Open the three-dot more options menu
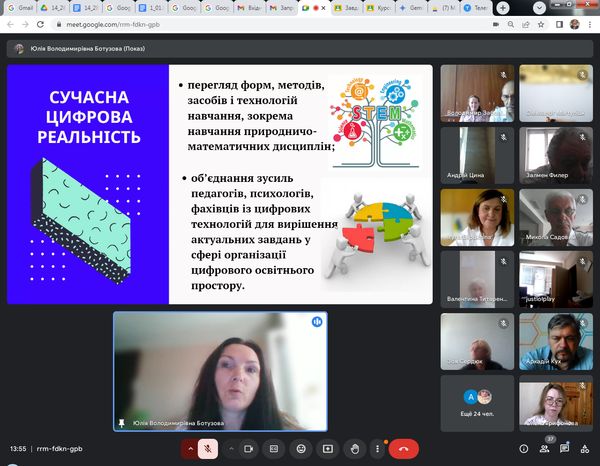Viewport: 600px width, 466px height. pyautogui.click(x=377, y=449)
